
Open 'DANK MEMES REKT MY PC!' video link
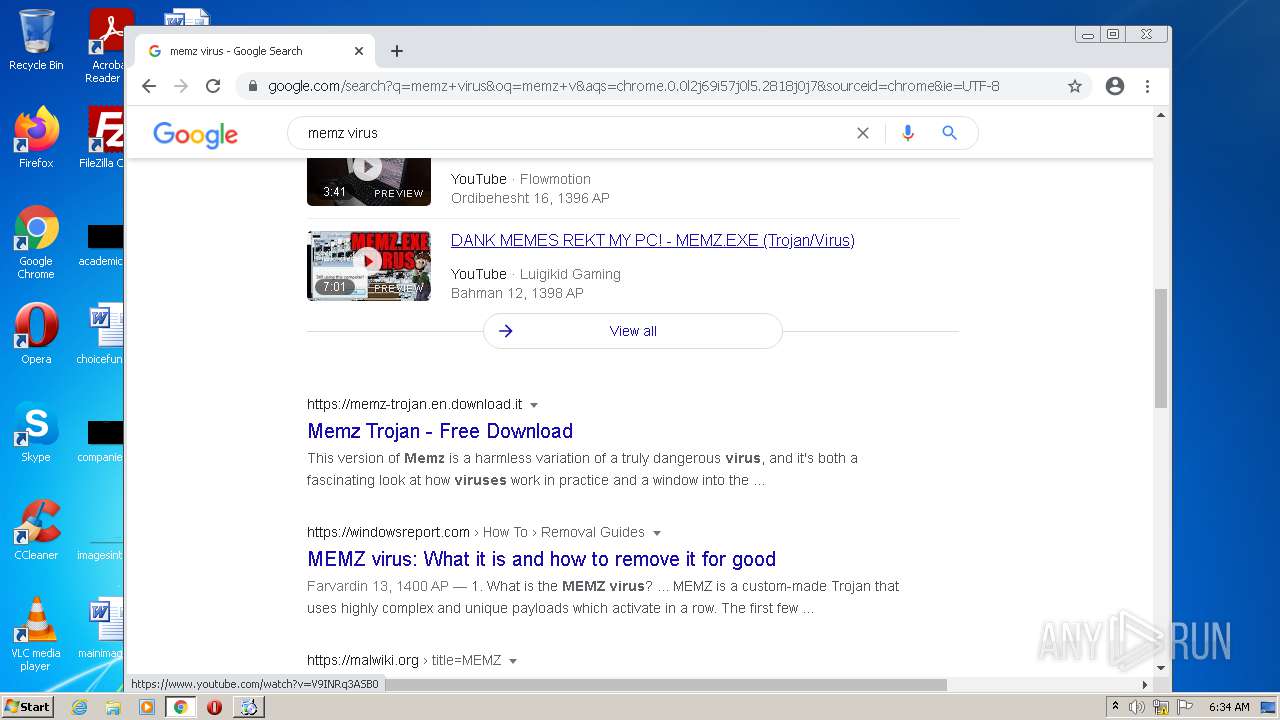click(653, 240)
